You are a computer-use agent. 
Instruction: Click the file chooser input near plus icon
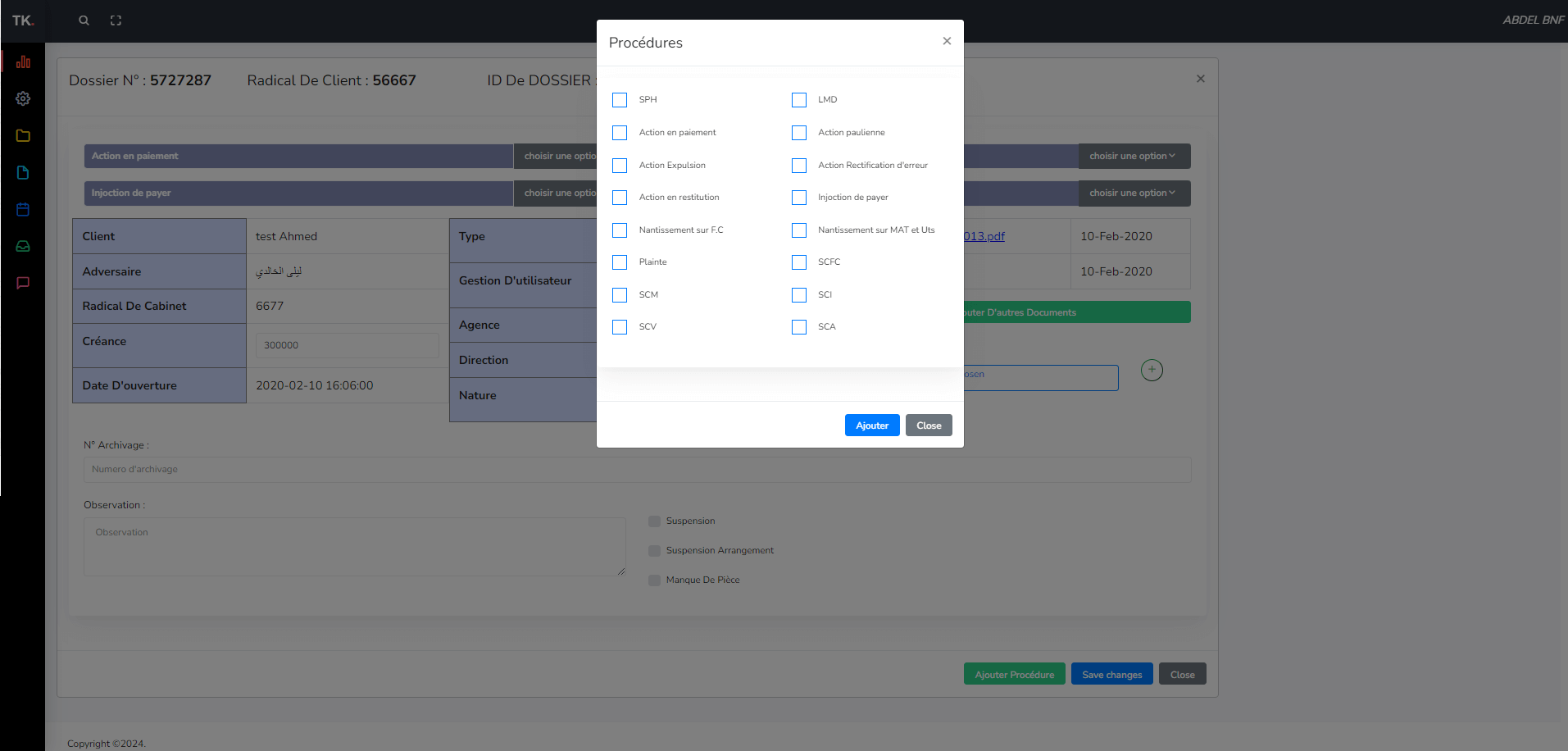tap(1041, 378)
